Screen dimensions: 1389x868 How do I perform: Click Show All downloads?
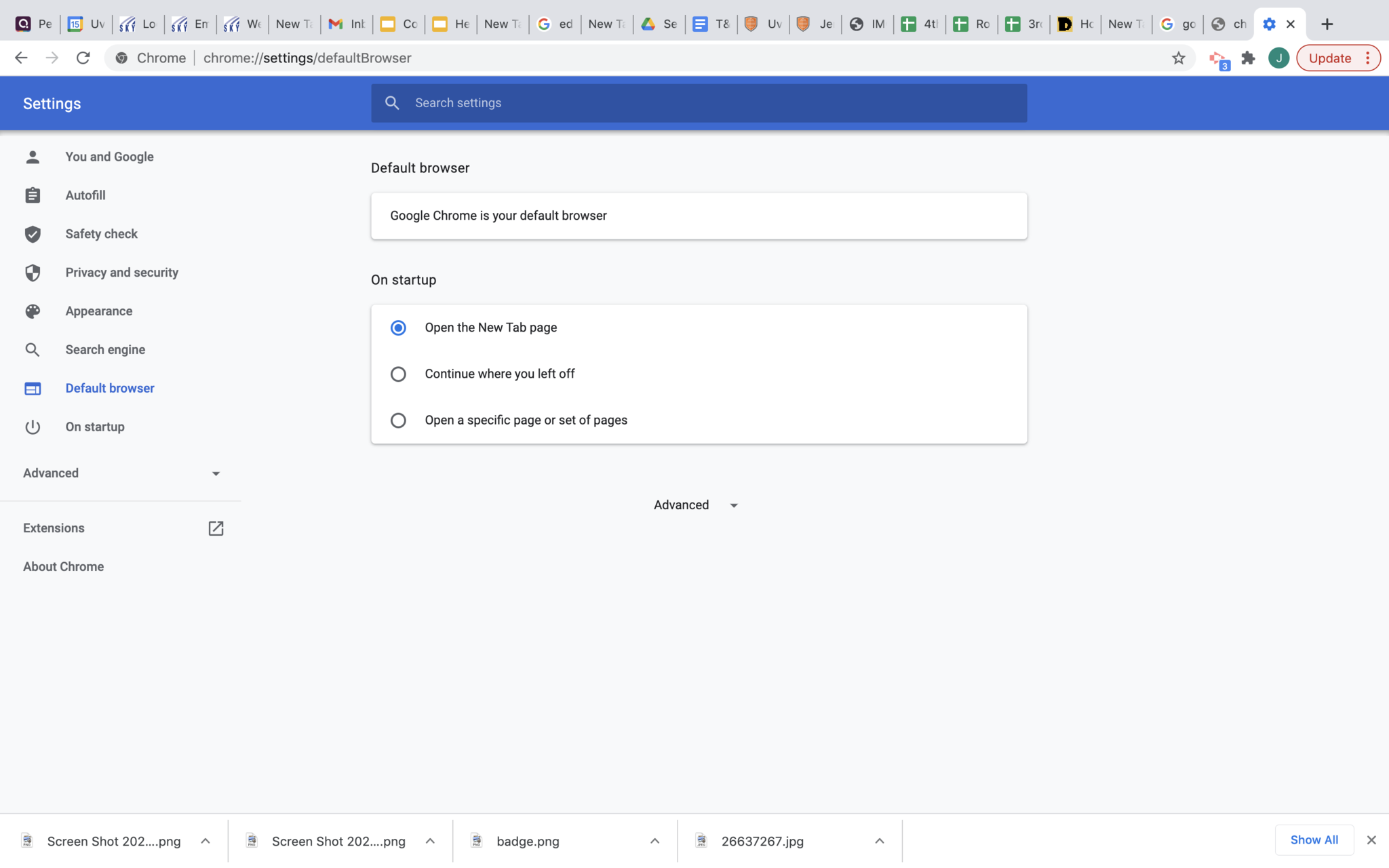1314,840
